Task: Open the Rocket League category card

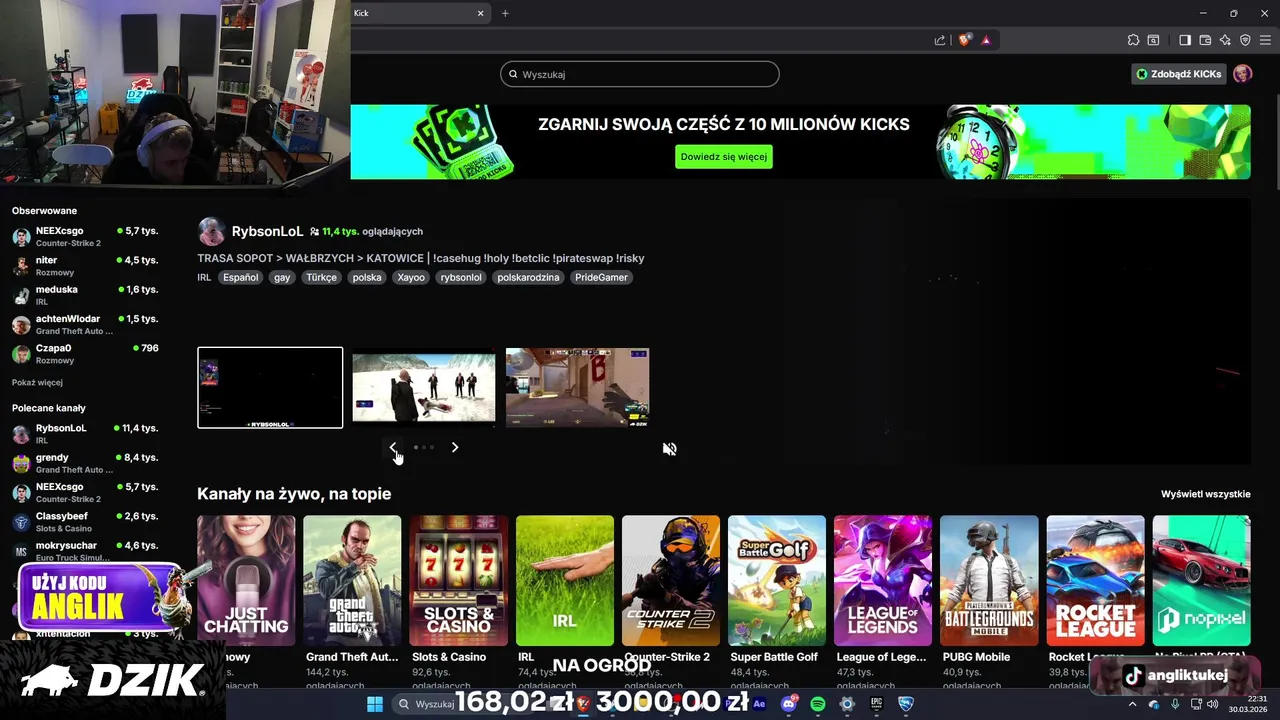Action: click(1095, 580)
